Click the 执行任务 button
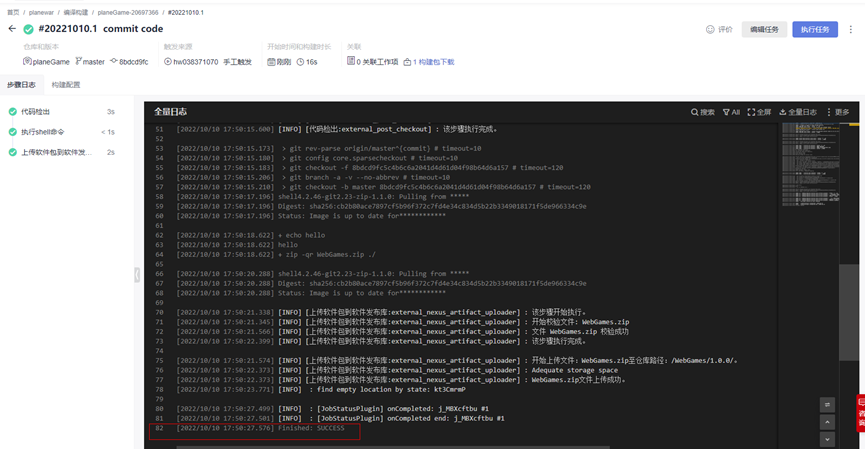Screen dimensions: 865x449 pos(815,29)
